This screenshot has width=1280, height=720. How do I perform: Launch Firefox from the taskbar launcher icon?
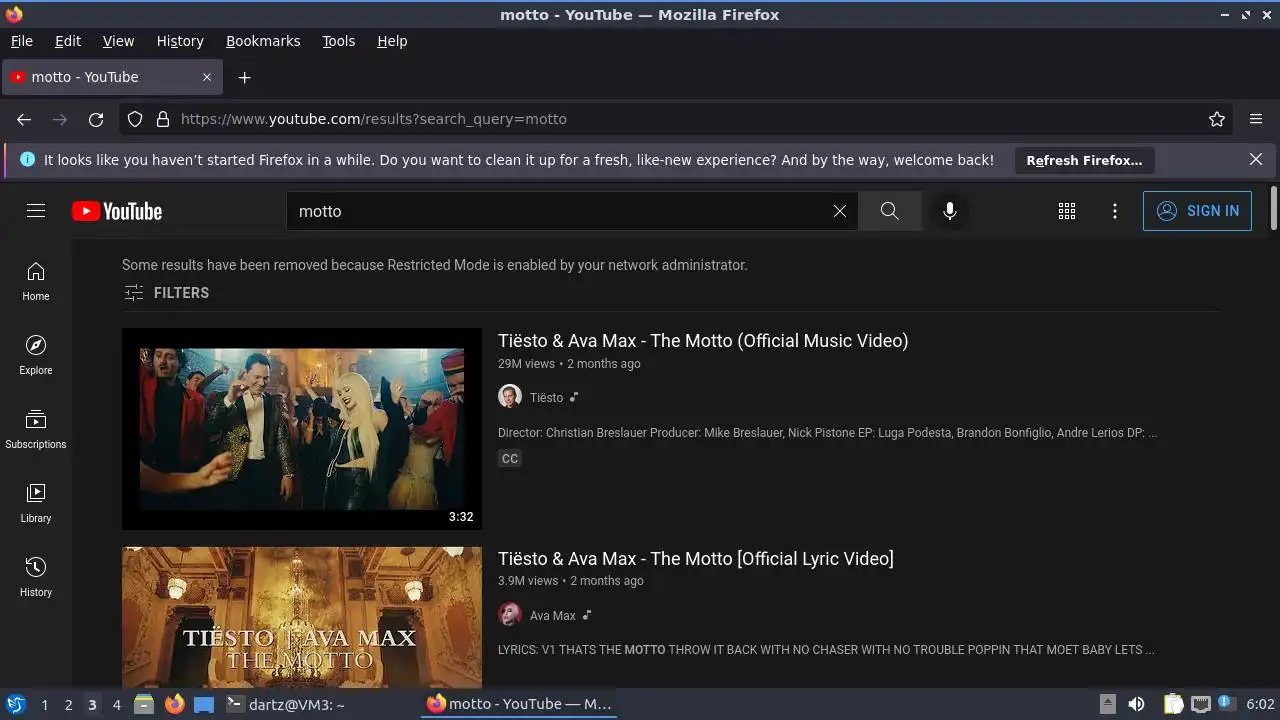click(x=174, y=704)
